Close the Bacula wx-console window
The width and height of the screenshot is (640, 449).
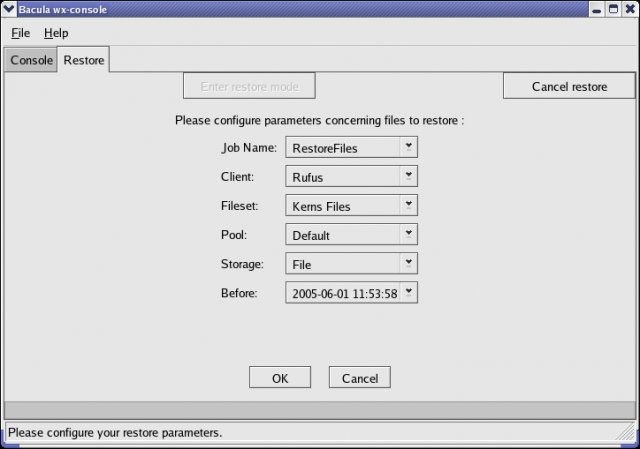pyautogui.click(x=630, y=9)
